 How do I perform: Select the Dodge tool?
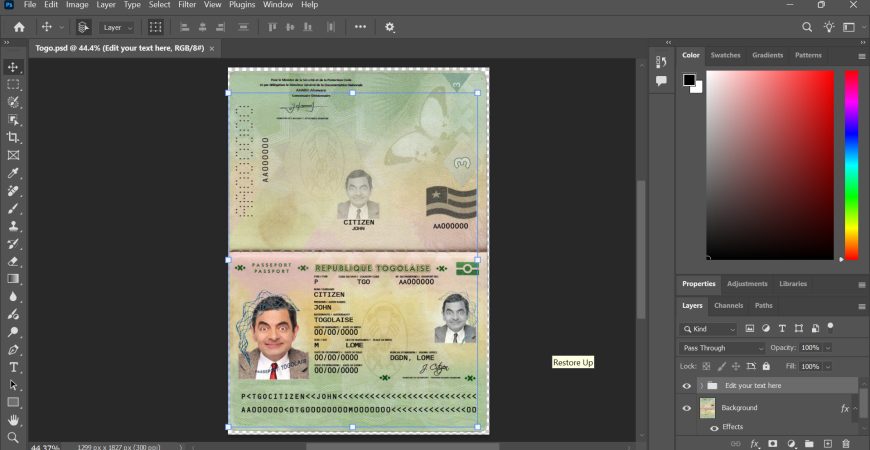[13, 332]
